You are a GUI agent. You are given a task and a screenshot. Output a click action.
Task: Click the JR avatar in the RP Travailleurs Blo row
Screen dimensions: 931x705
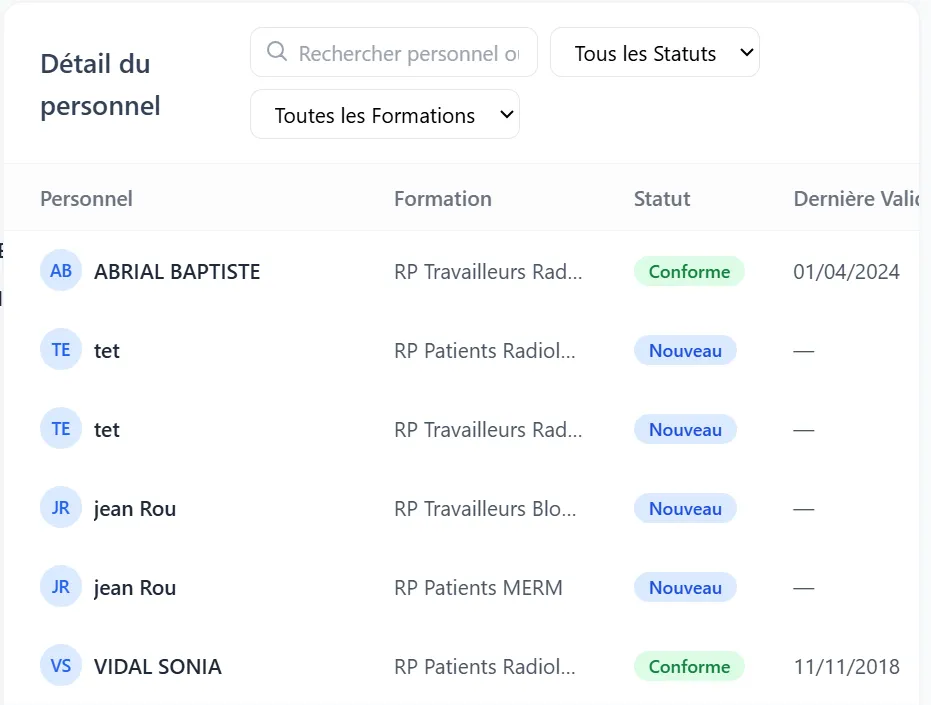[x=61, y=507]
